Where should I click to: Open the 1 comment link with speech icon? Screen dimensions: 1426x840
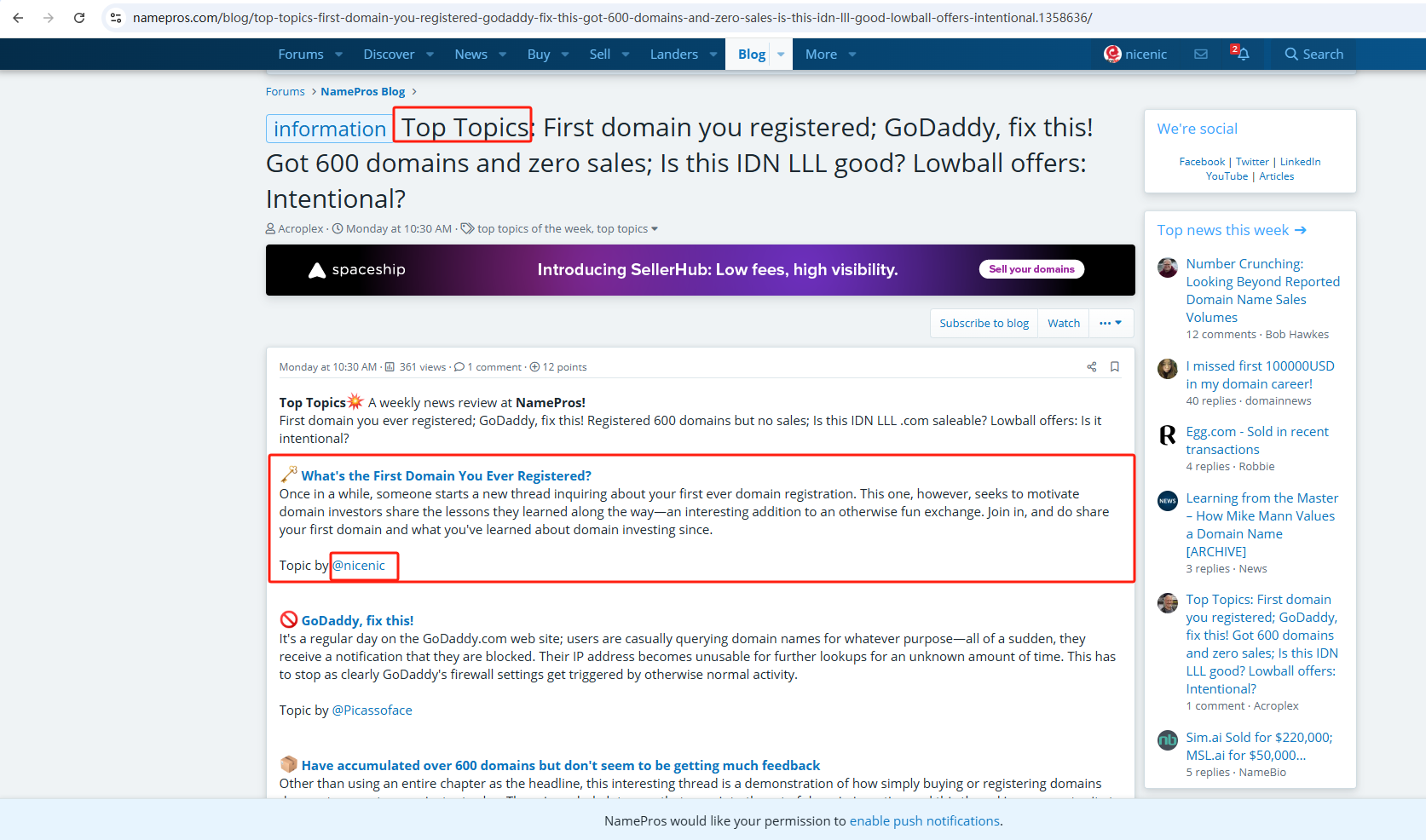click(x=488, y=366)
